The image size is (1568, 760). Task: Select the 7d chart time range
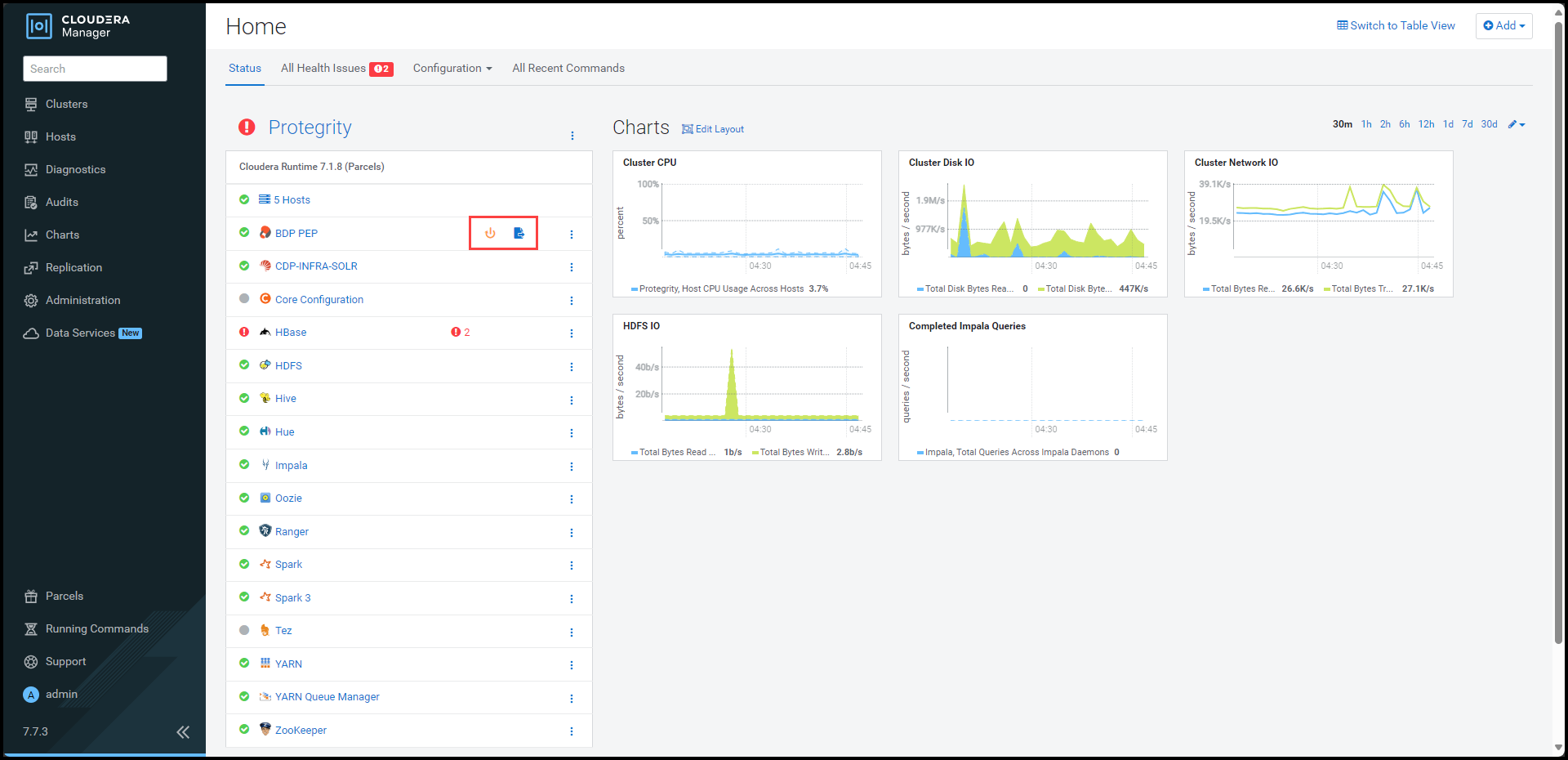[1468, 125]
